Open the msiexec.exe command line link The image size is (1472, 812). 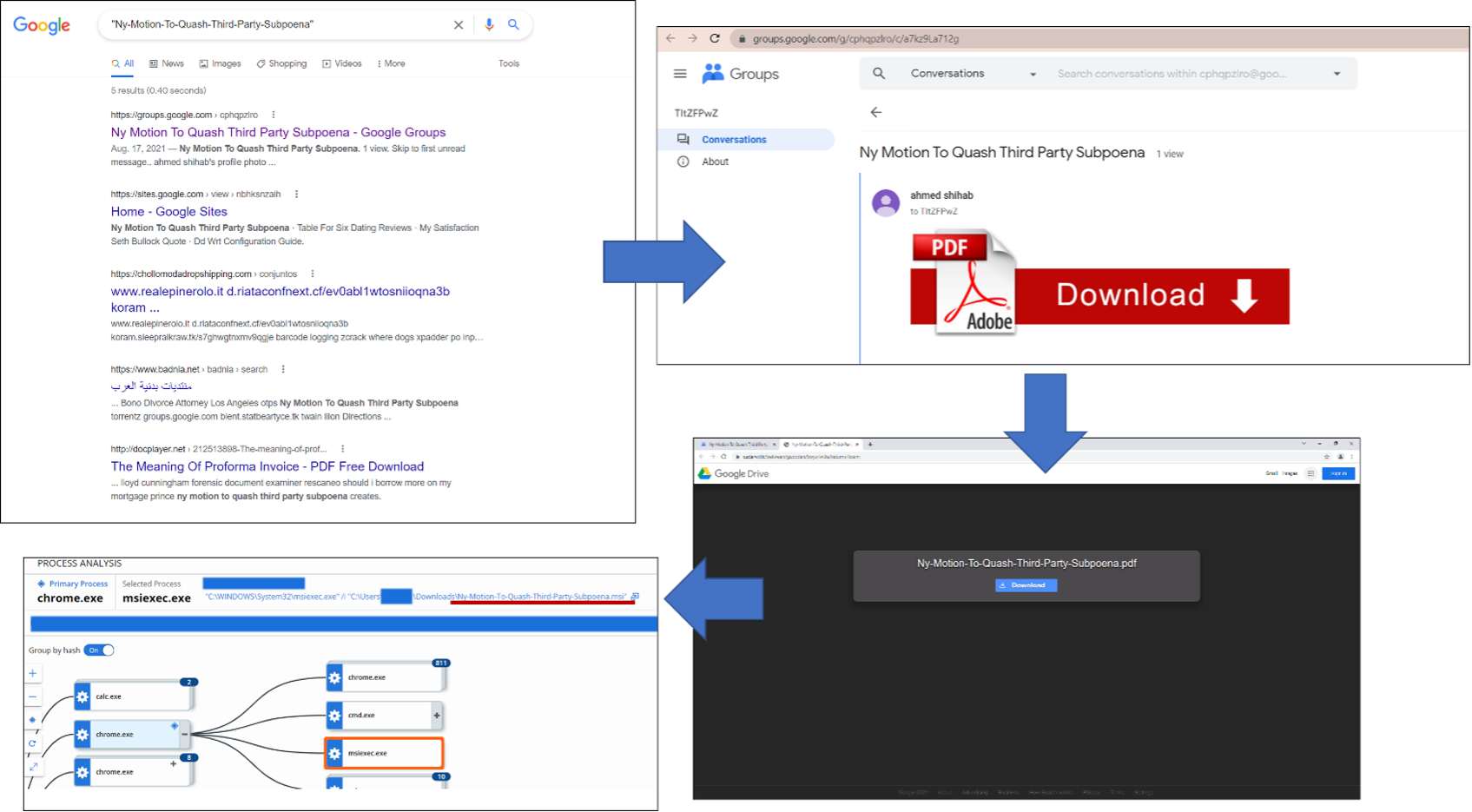pos(415,597)
